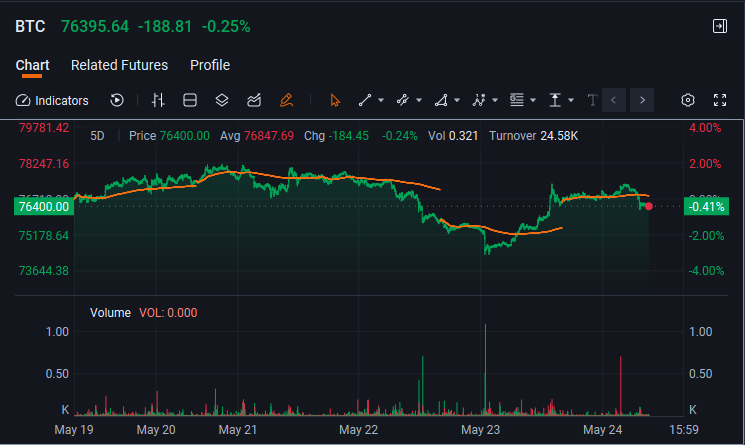Switch to the Related Futures tab
Image resolution: width=745 pixels, height=445 pixels.
(119, 65)
